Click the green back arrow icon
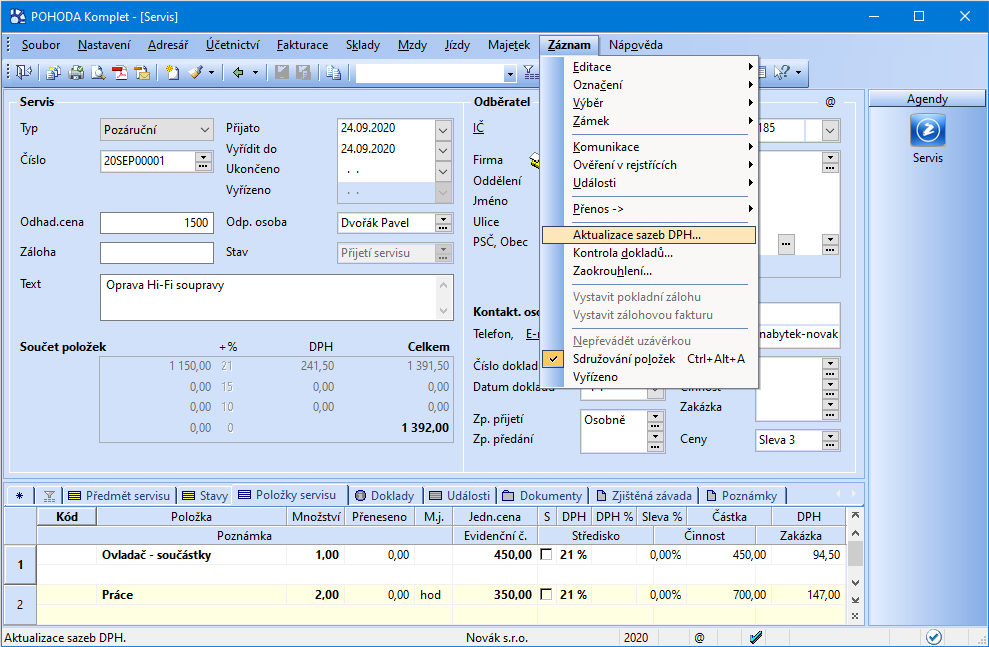 point(238,73)
